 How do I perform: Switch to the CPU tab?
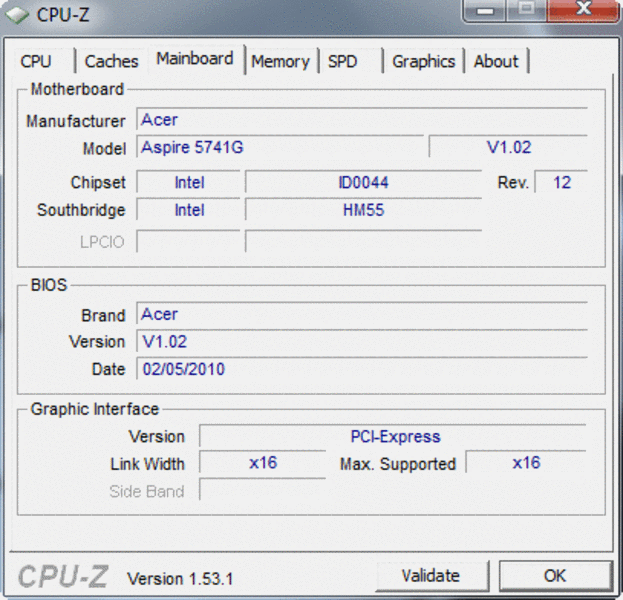pos(36,62)
